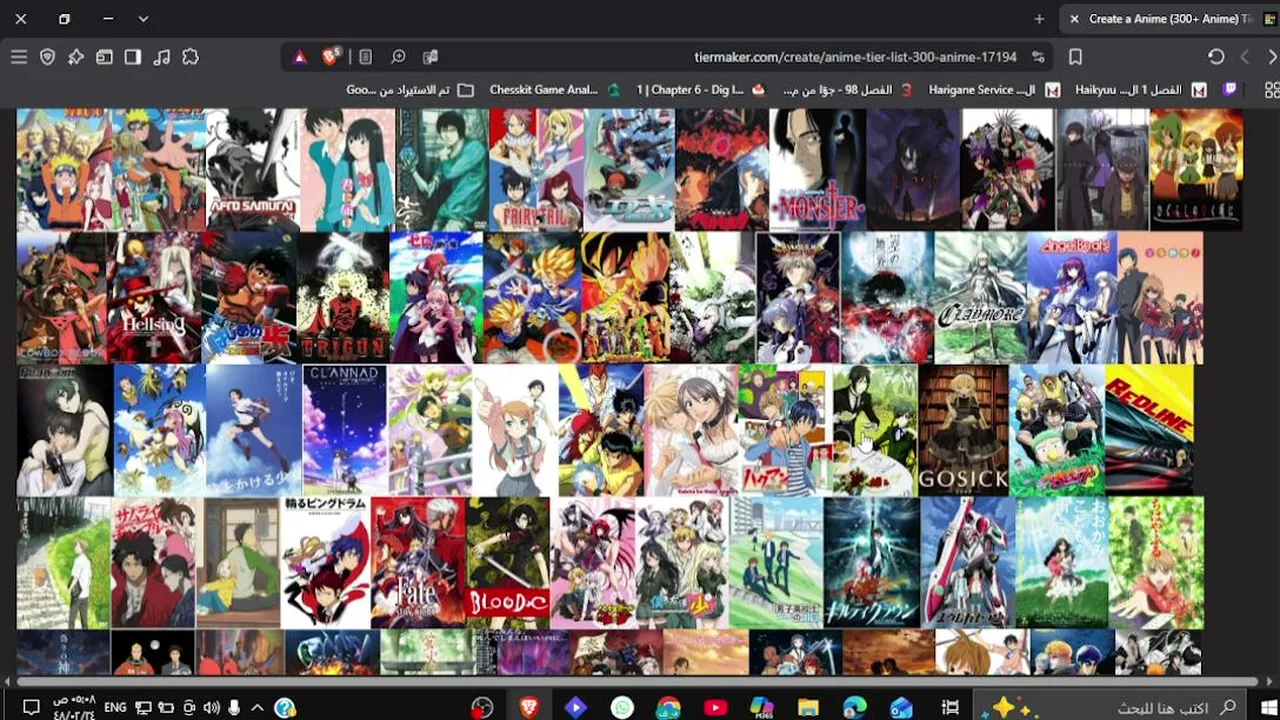Switch ENG input language in tray
This screenshot has height=720, width=1280.
(115, 707)
